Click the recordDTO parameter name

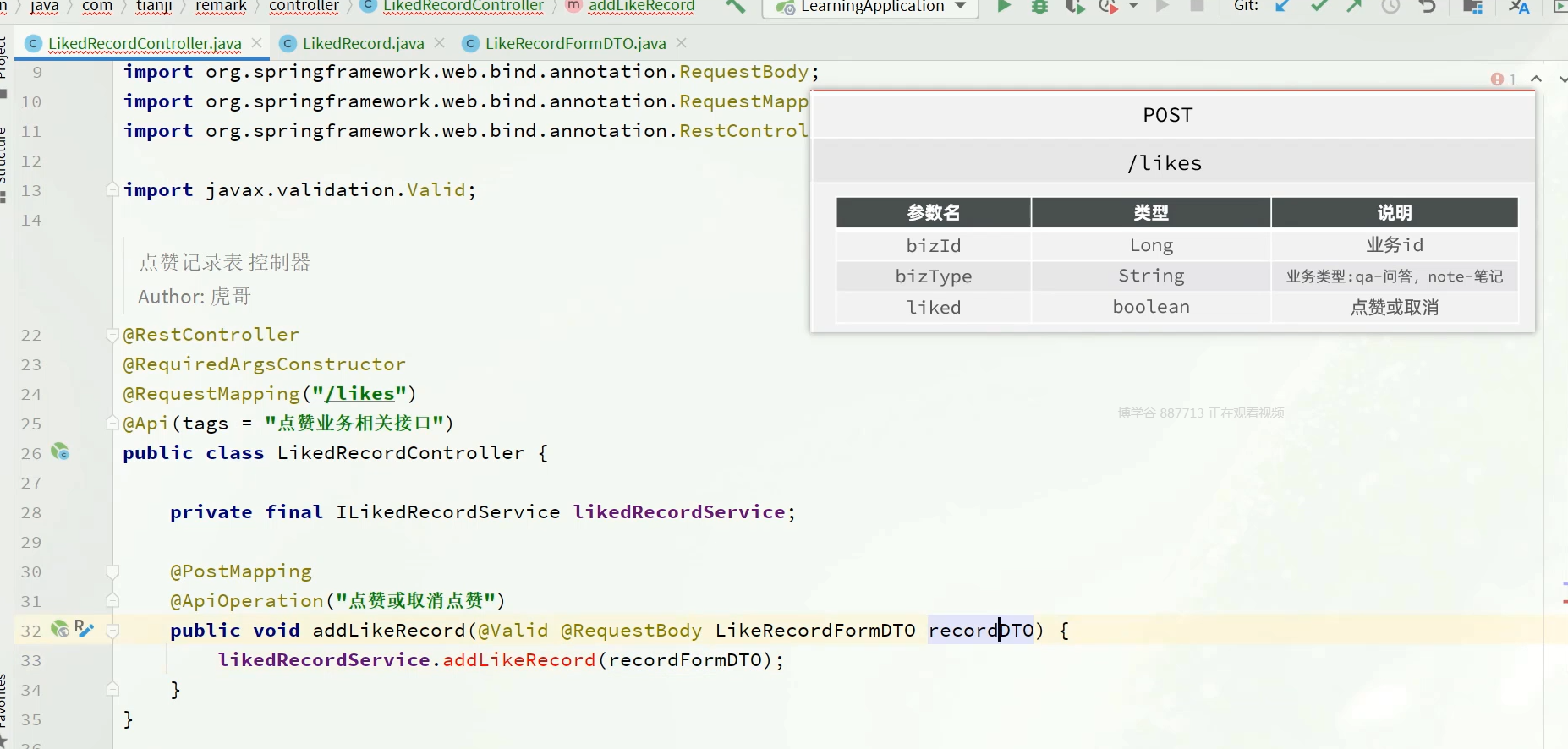(981, 630)
